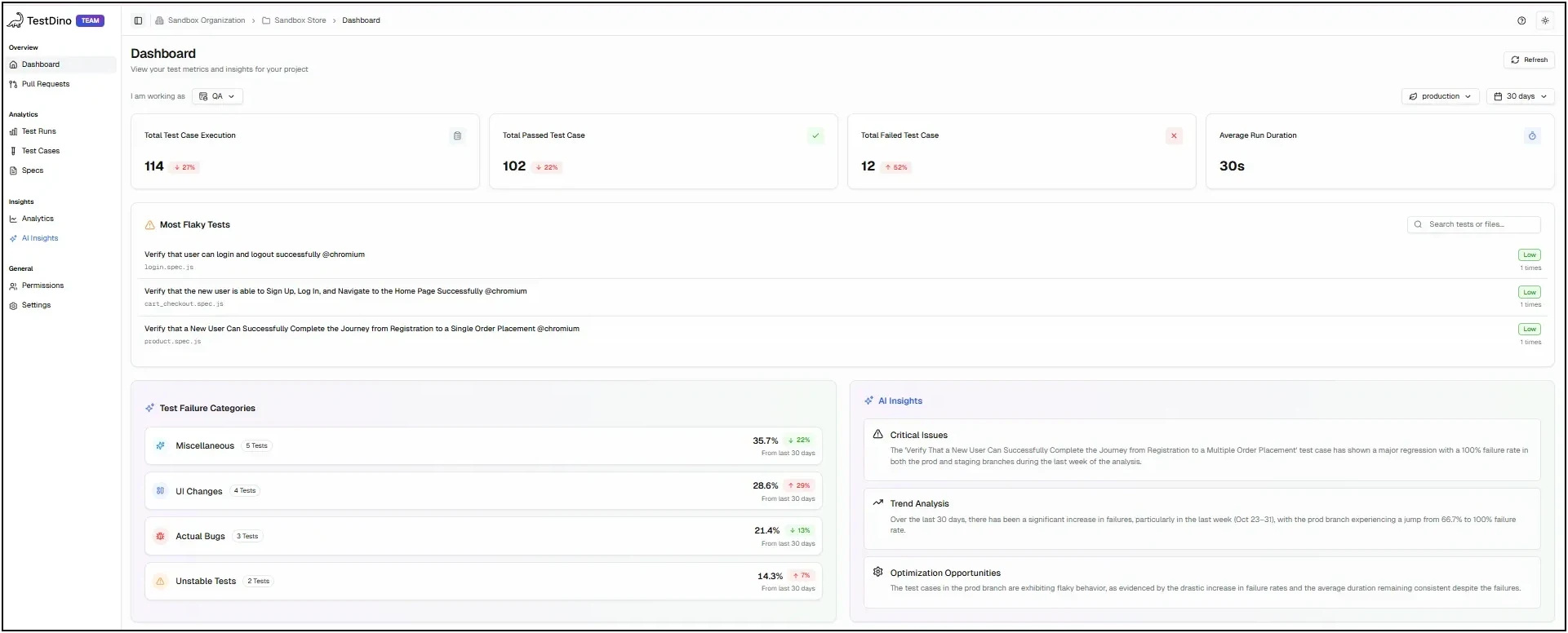The width and height of the screenshot is (1568, 633).
Task: Click the clipboard icon in Total Test Case Execution
Action: 457,136
